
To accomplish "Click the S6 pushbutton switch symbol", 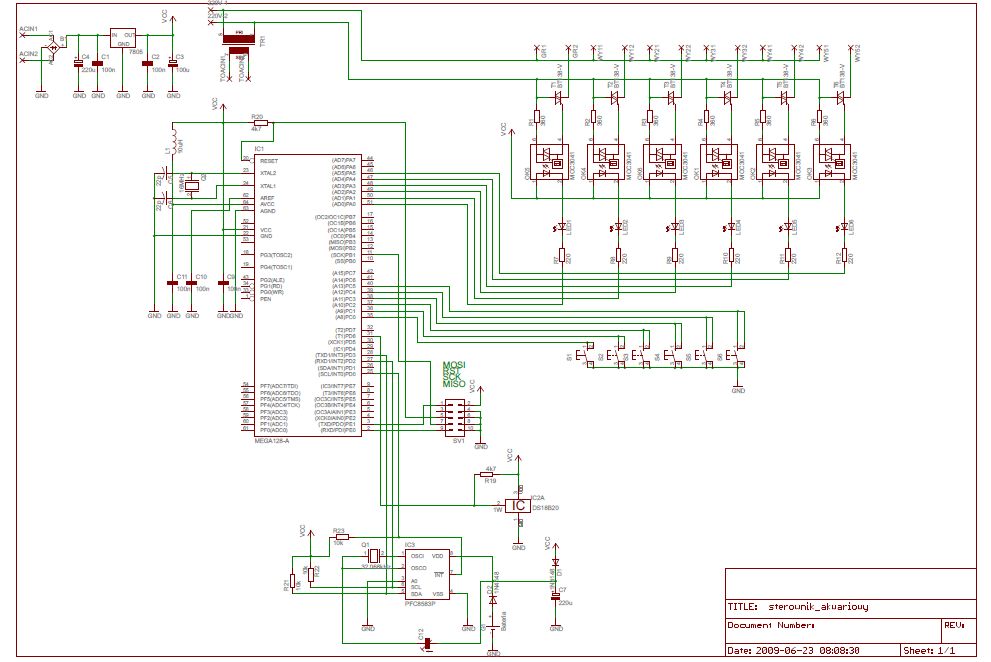I will [x=736, y=355].
